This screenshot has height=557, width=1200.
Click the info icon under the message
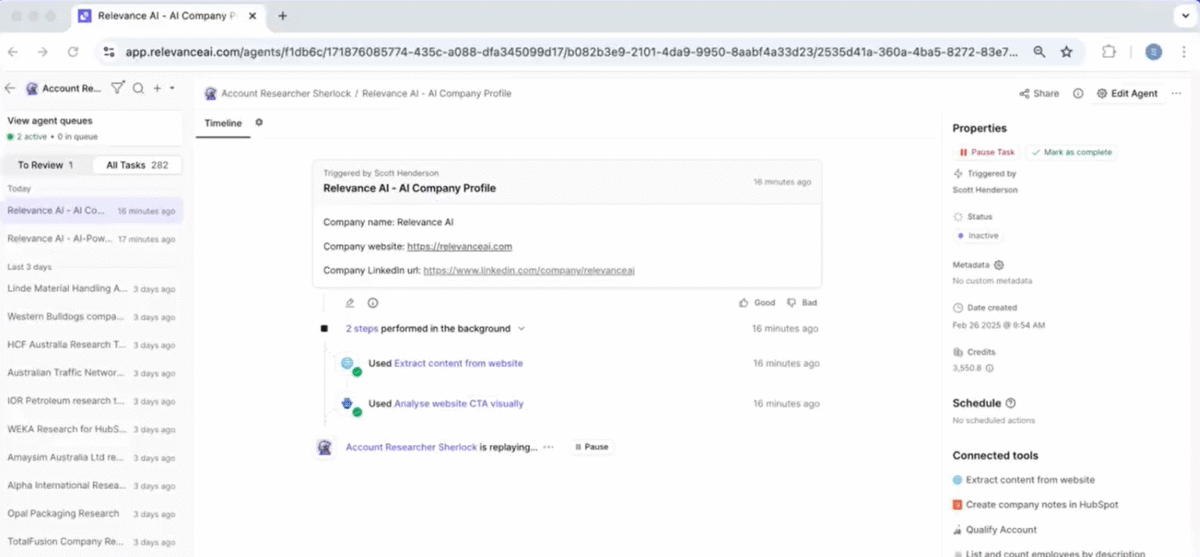coord(373,302)
